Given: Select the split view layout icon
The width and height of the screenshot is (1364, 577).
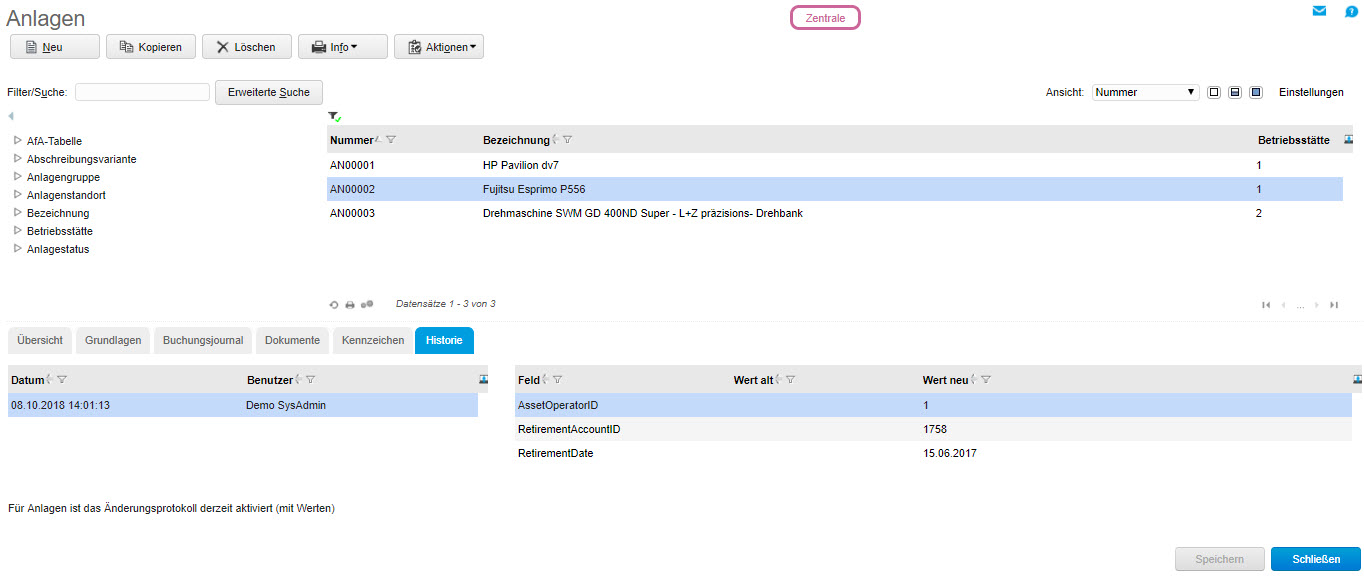Looking at the screenshot, I should coord(1235,91).
